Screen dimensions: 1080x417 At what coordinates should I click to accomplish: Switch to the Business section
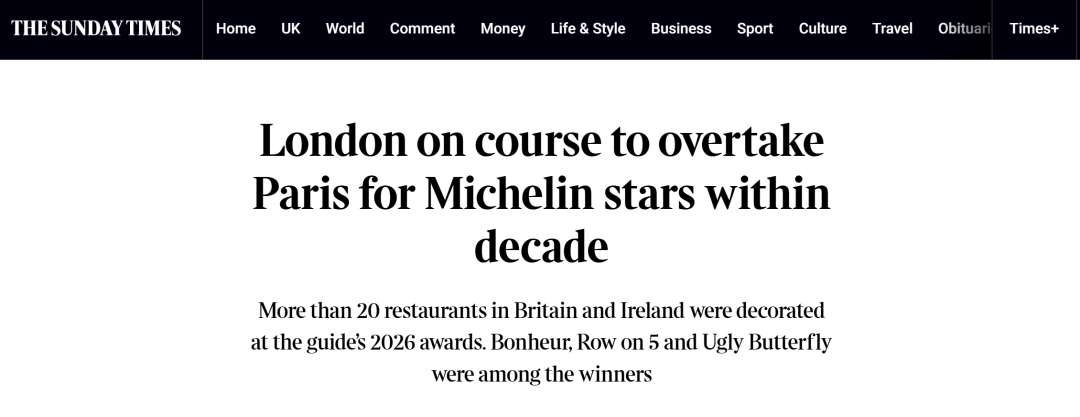tap(681, 28)
